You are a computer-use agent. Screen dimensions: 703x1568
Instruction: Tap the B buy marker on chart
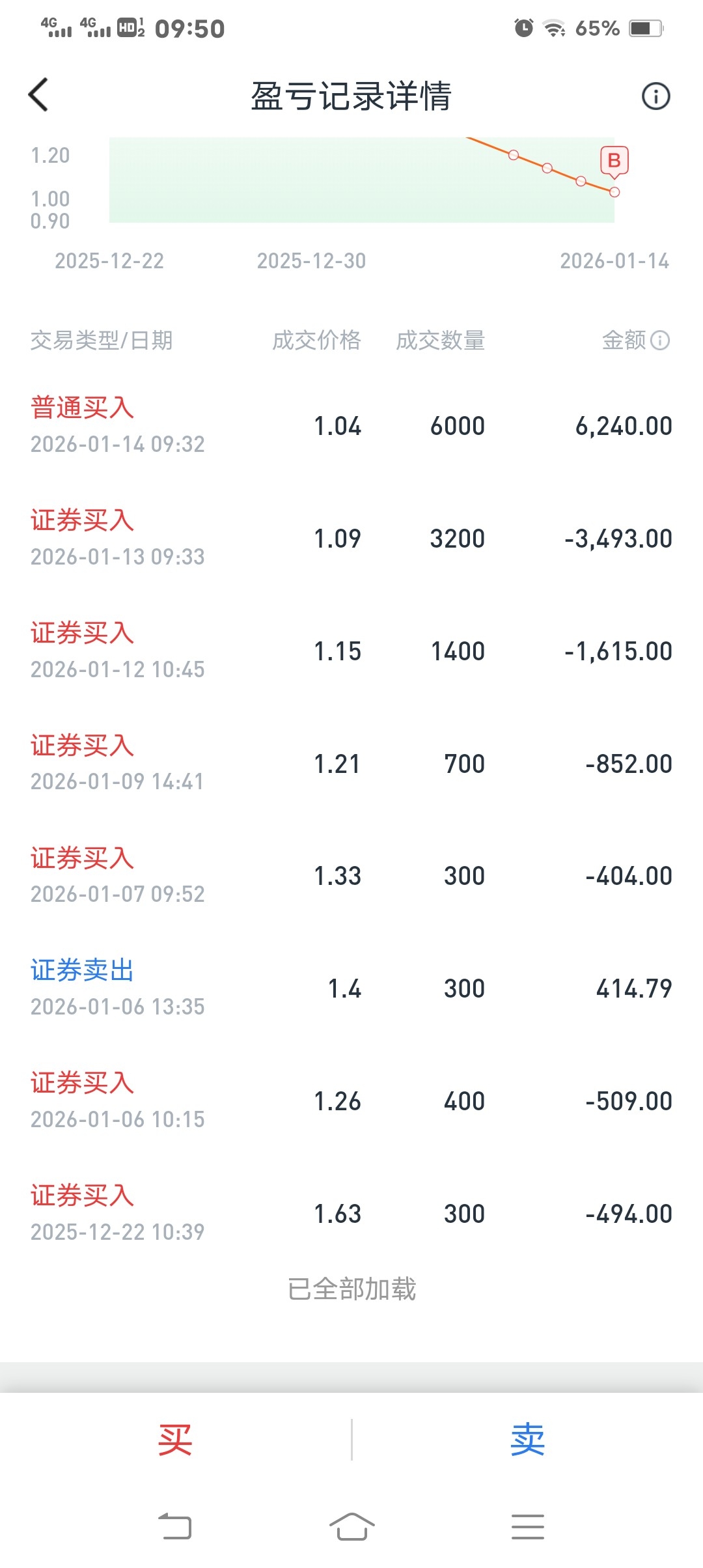(x=614, y=161)
